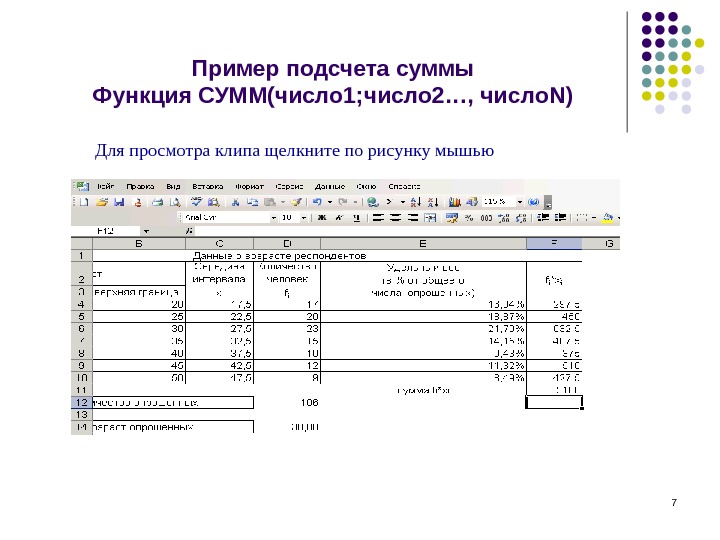Toggle Bold (Ж) formatting
Viewport: 720px width, 540px height.
click(x=322, y=218)
